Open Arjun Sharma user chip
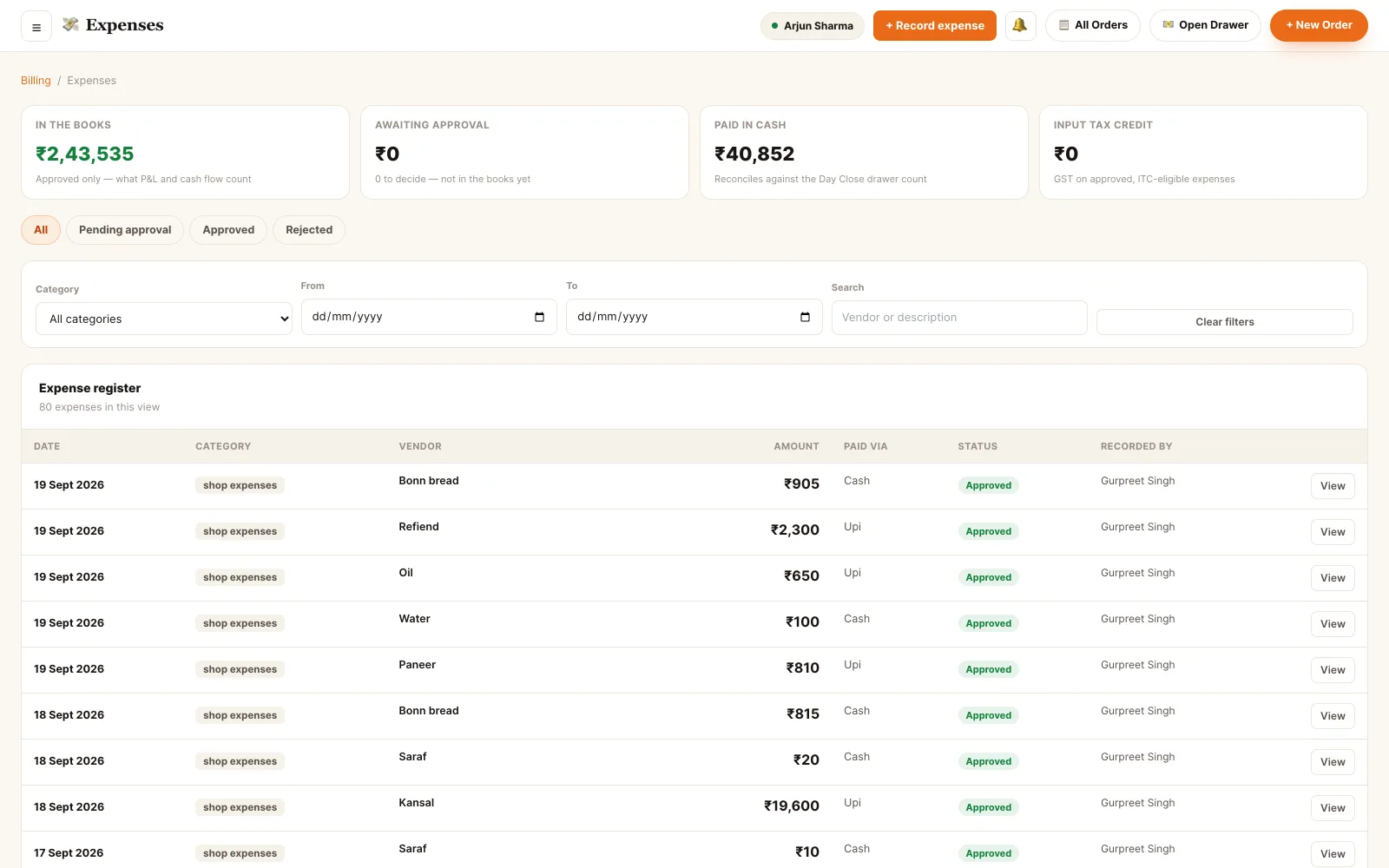Screen dimensions: 1389x868 (x=812, y=26)
